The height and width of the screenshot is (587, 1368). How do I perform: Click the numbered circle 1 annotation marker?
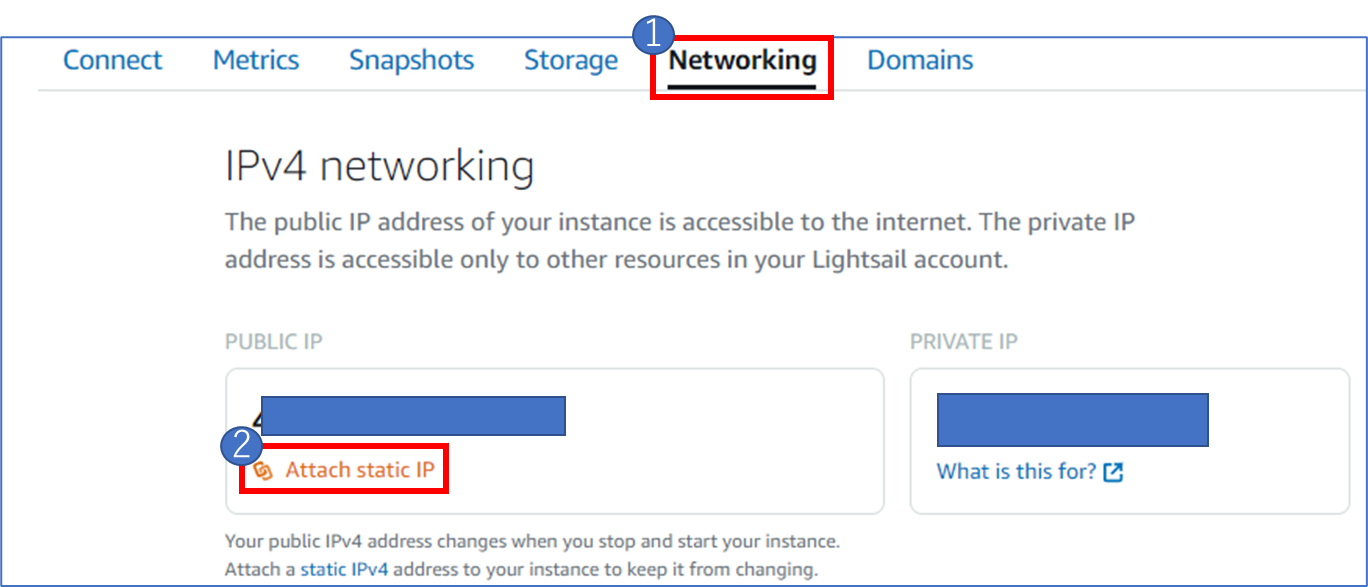(x=652, y=34)
